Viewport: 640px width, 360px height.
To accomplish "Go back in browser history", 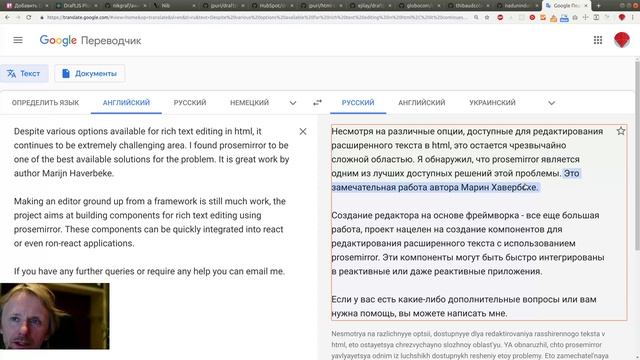I will pos(7,18).
